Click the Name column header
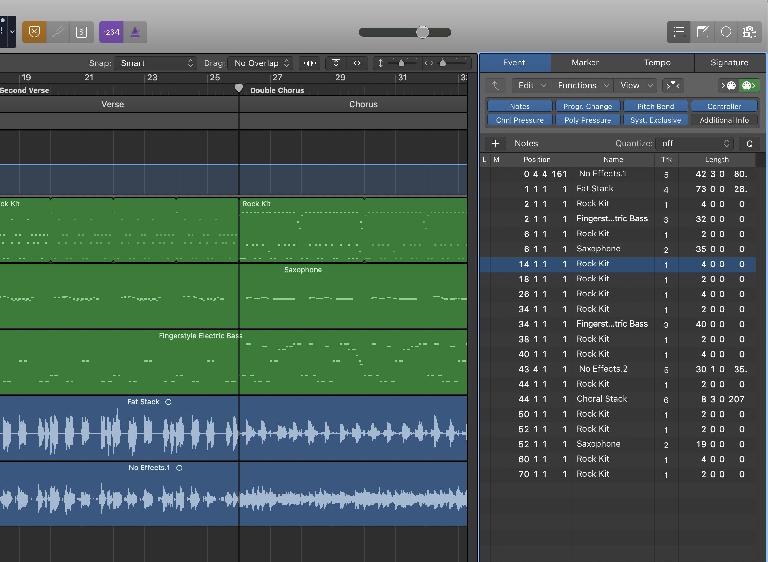 point(613,160)
